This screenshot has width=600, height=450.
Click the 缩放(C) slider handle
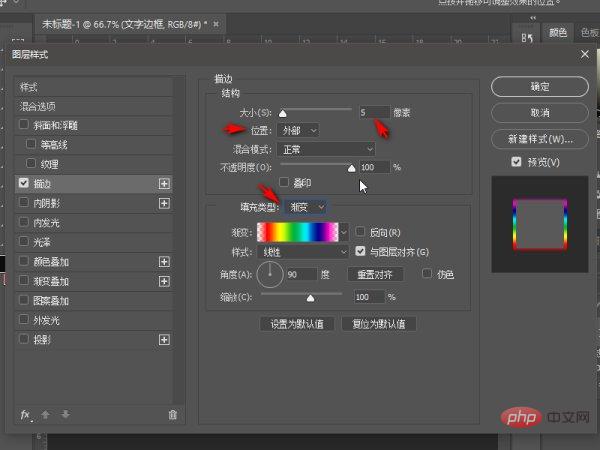[x=310, y=298]
